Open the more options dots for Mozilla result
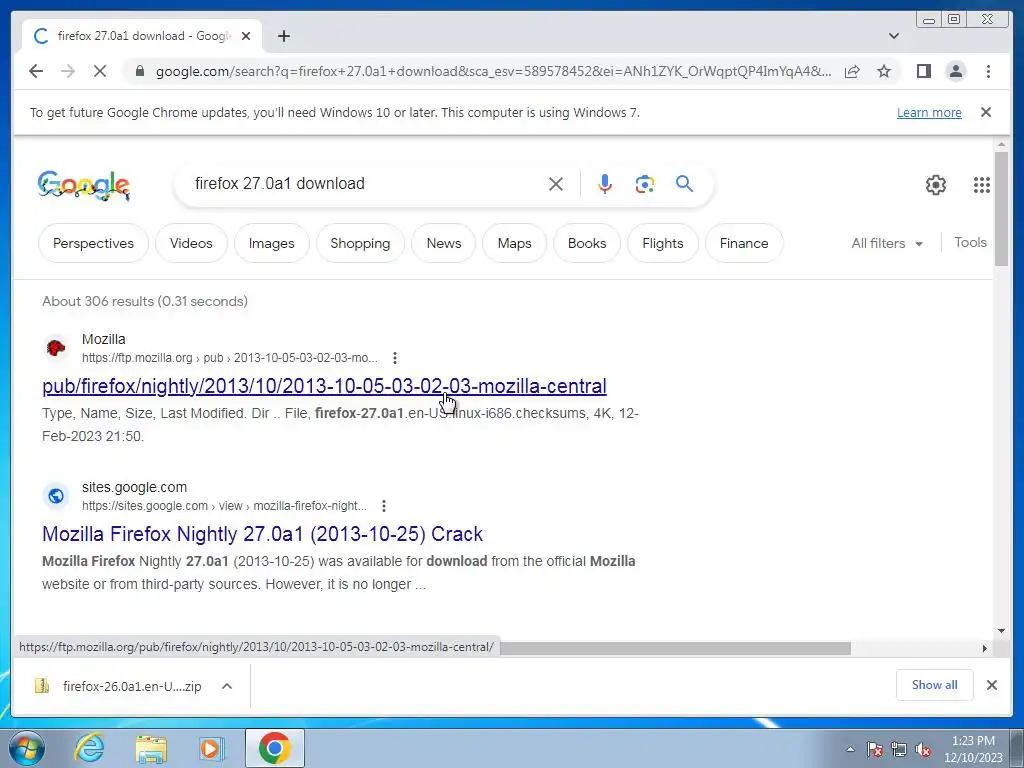Viewport: 1024px width, 768px height. pyautogui.click(x=394, y=358)
